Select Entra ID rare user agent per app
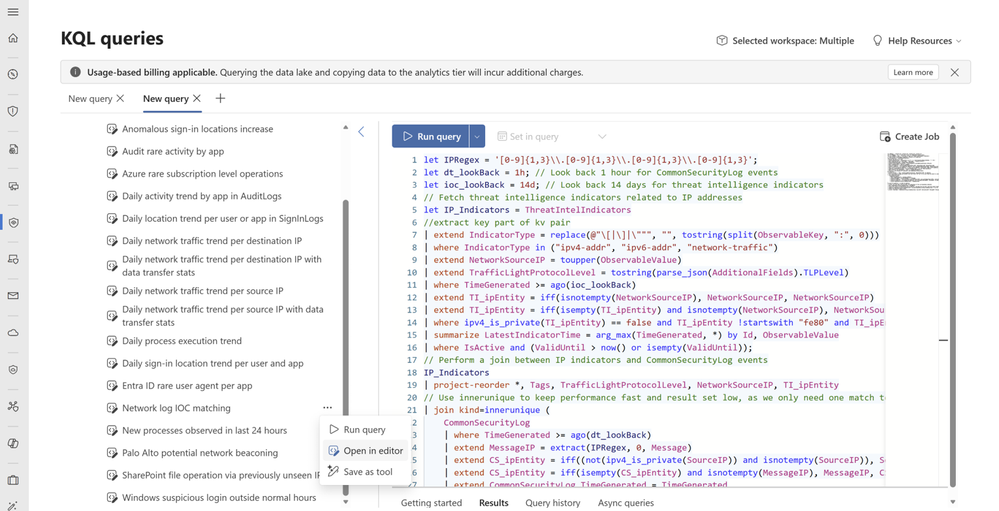This screenshot has height=511, width=999. tap(187, 385)
